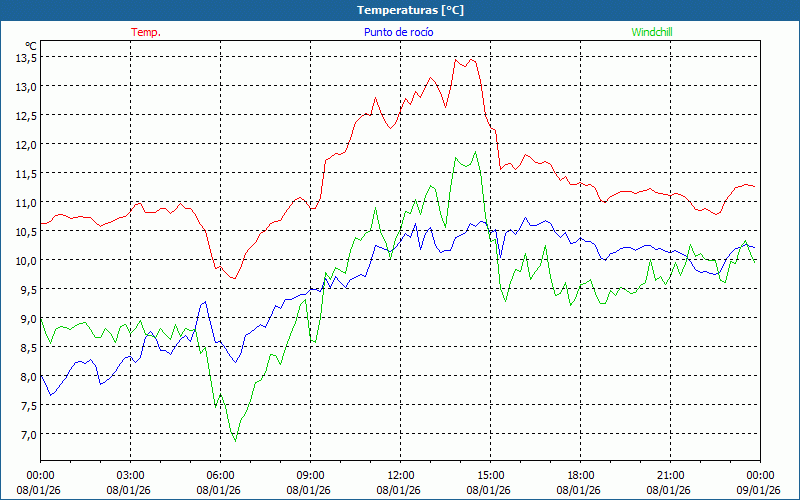Click the 12,0 value on the y-axis
The width and height of the screenshot is (800, 500).
click(x=25, y=145)
